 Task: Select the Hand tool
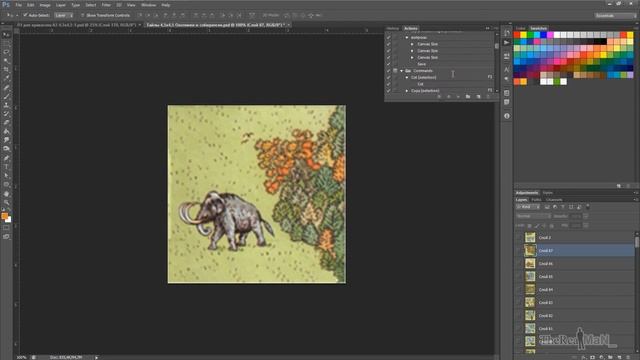point(6,193)
